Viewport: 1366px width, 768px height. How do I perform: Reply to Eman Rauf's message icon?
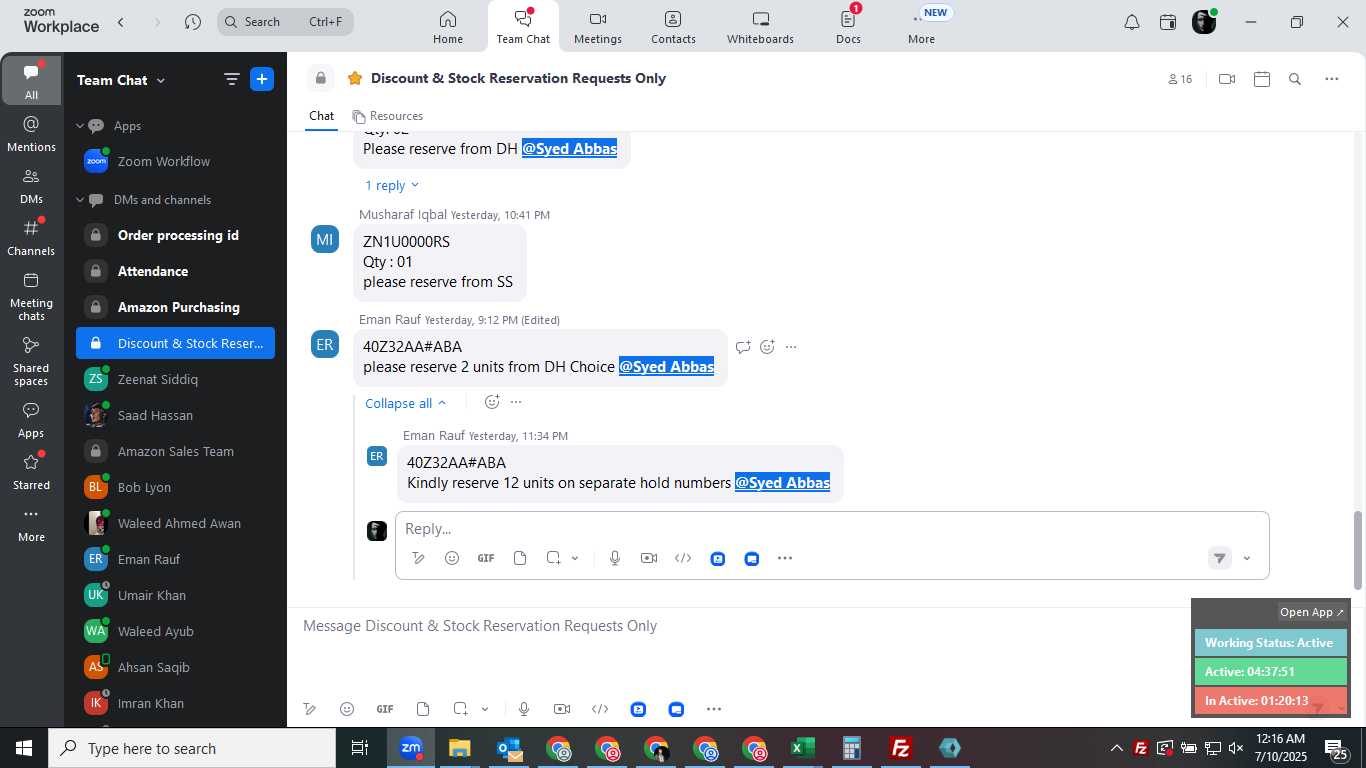point(743,347)
